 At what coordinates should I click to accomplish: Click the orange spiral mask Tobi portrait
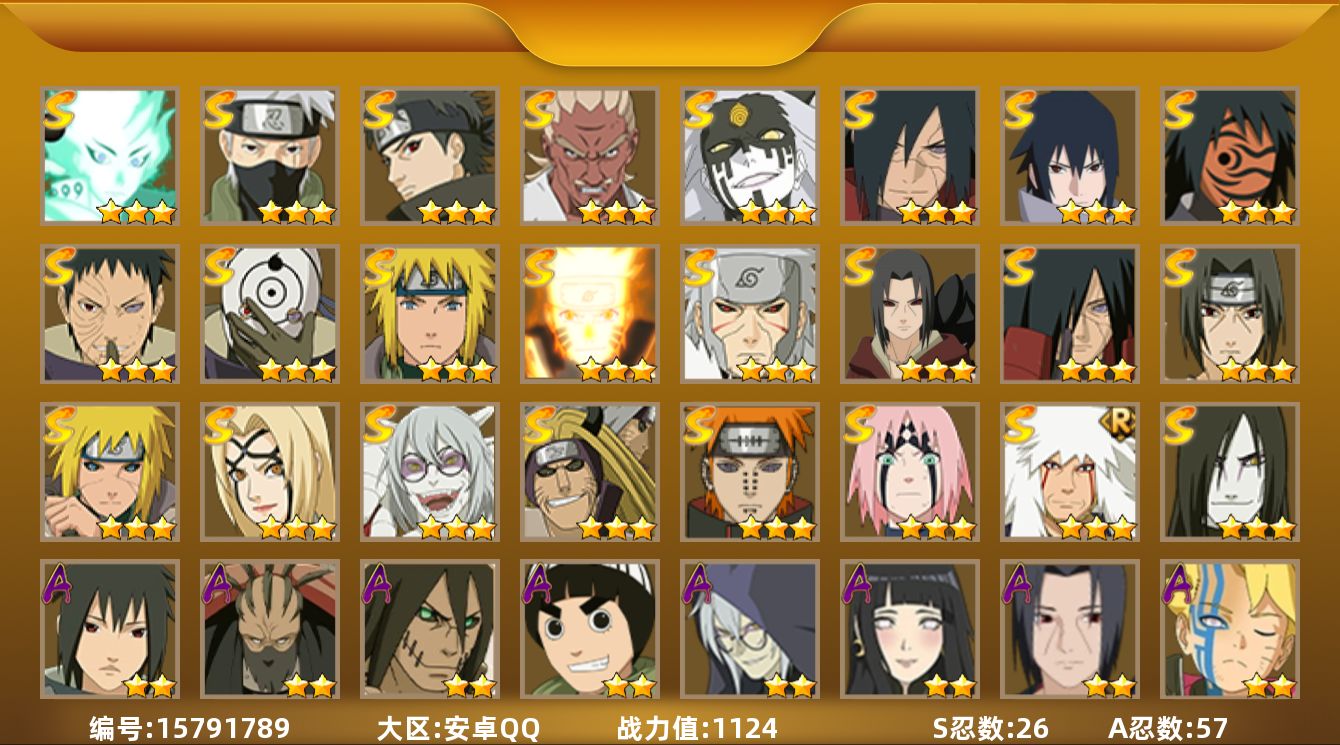click(x=1230, y=156)
